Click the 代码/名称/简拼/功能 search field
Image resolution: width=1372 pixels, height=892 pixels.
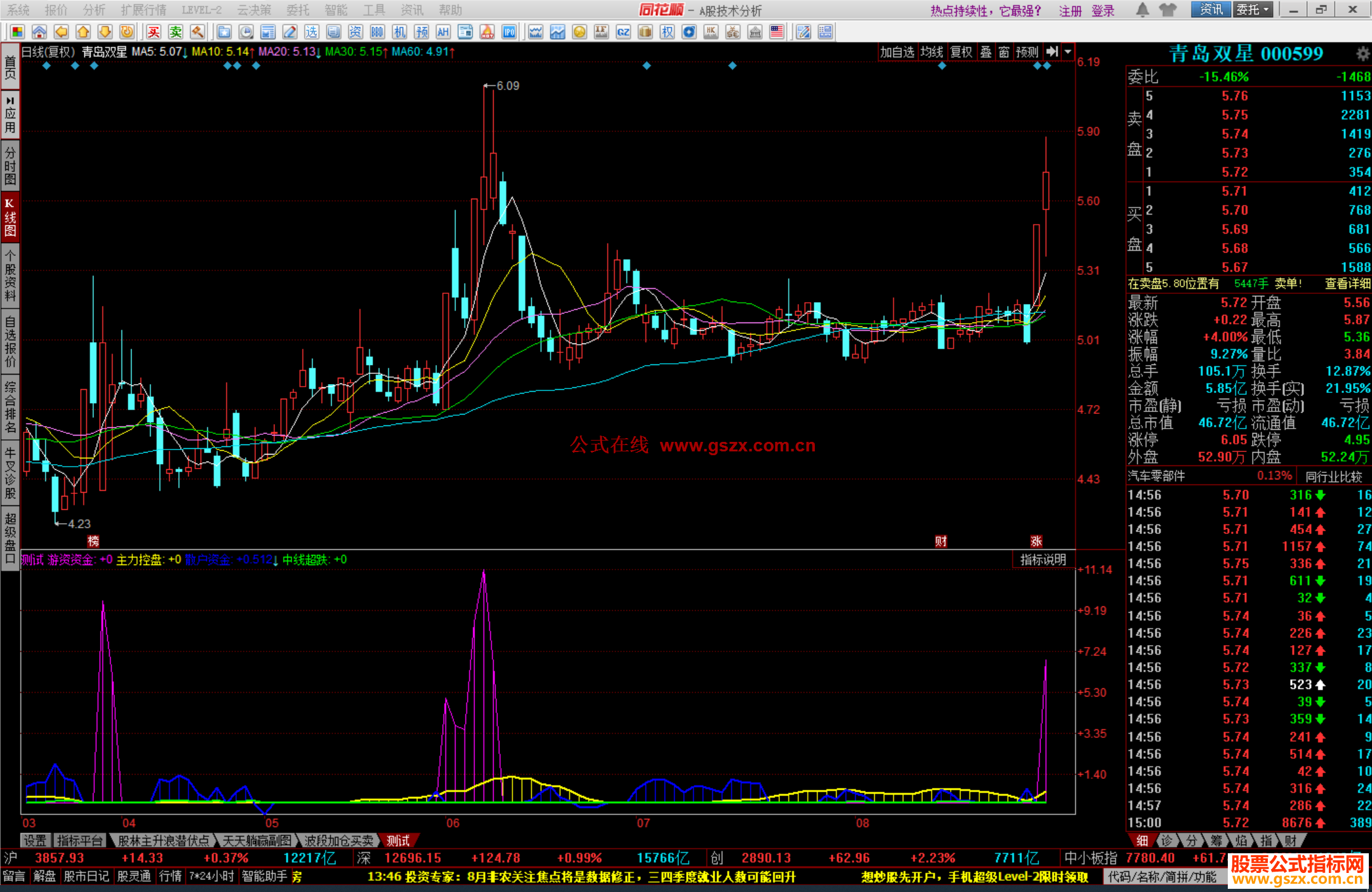(1162, 877)
